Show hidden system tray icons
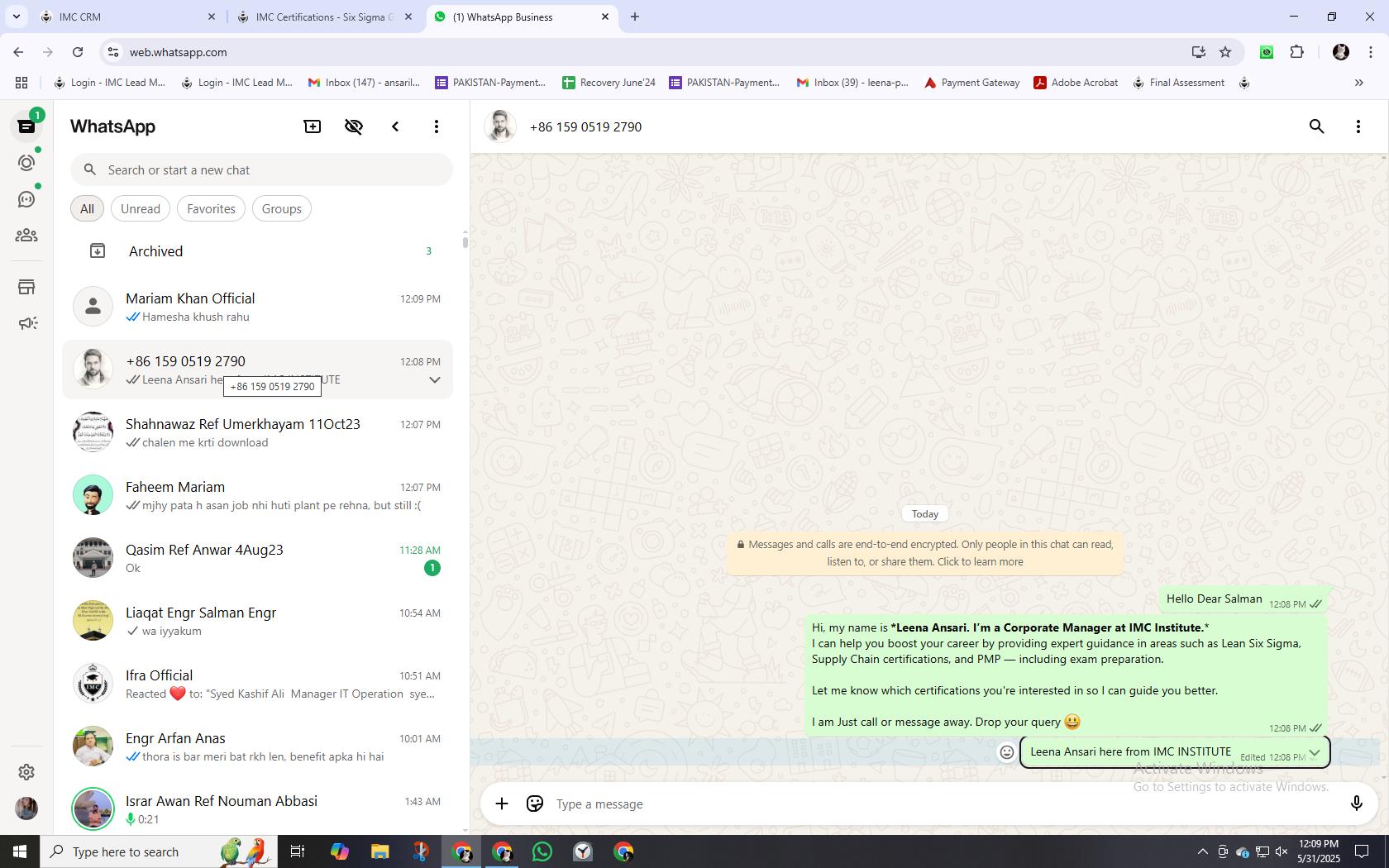This screenshot has width=1389, height=868. tap(1202, 851)
